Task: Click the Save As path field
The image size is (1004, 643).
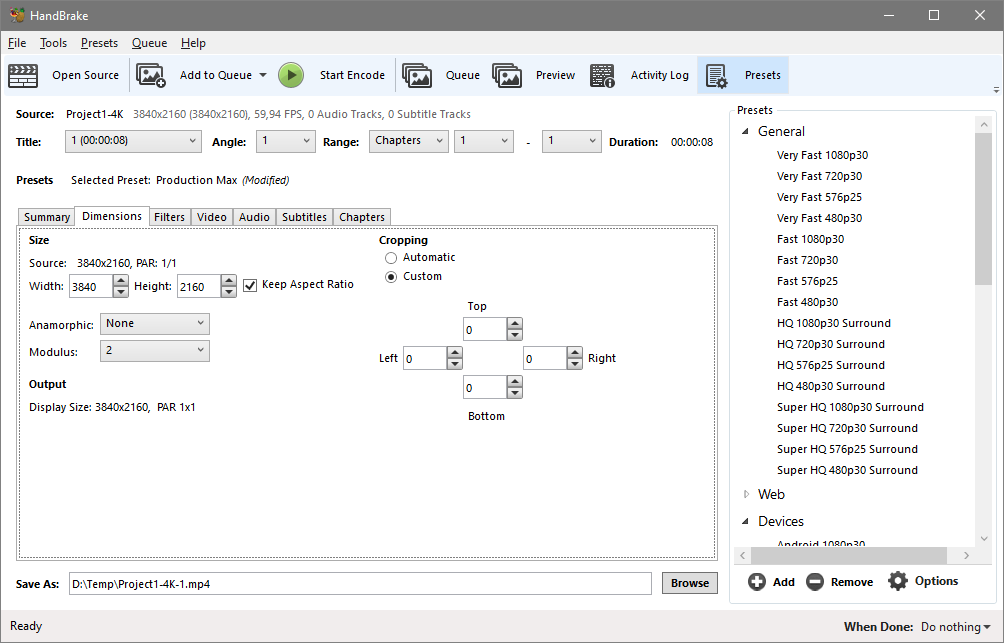Action: click(x=360, y=583)
